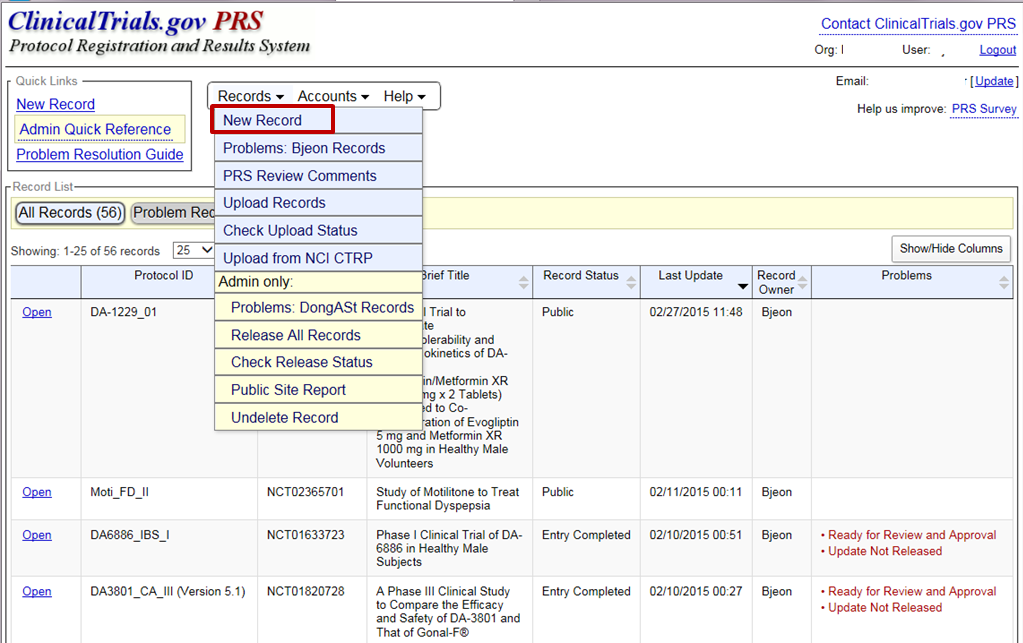The width and height of the screenshot is (1023, 643).
Task: Click the Logout link
Action: click(998, 50)
